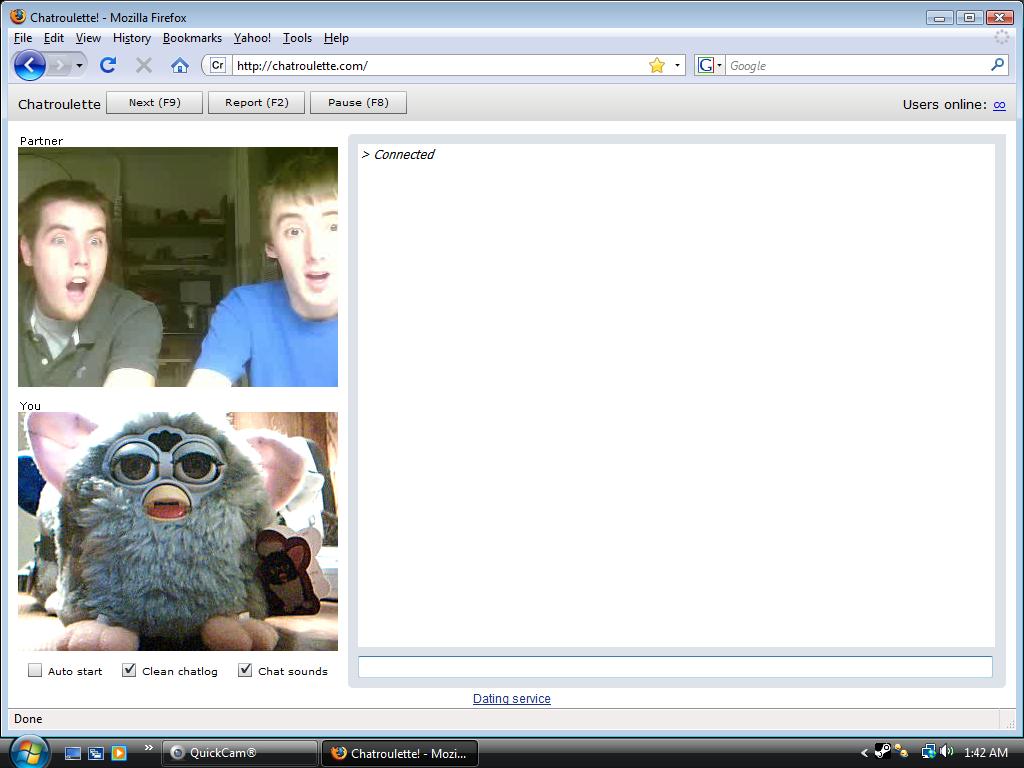Uncheck the Clean chatlog checkbox
This screenshot has height=768, width=1024.
pyautogui.click(x=129, y=670)
